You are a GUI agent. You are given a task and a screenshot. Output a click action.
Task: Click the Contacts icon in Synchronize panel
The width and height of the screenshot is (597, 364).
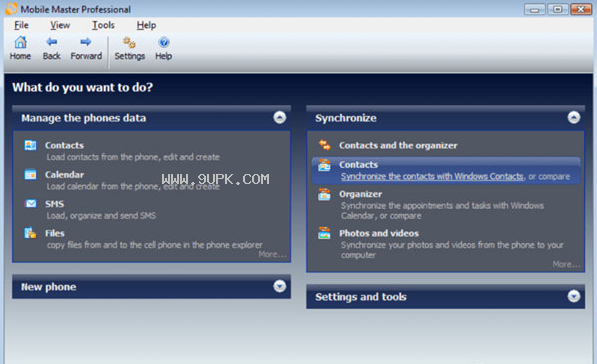(324, 165)
